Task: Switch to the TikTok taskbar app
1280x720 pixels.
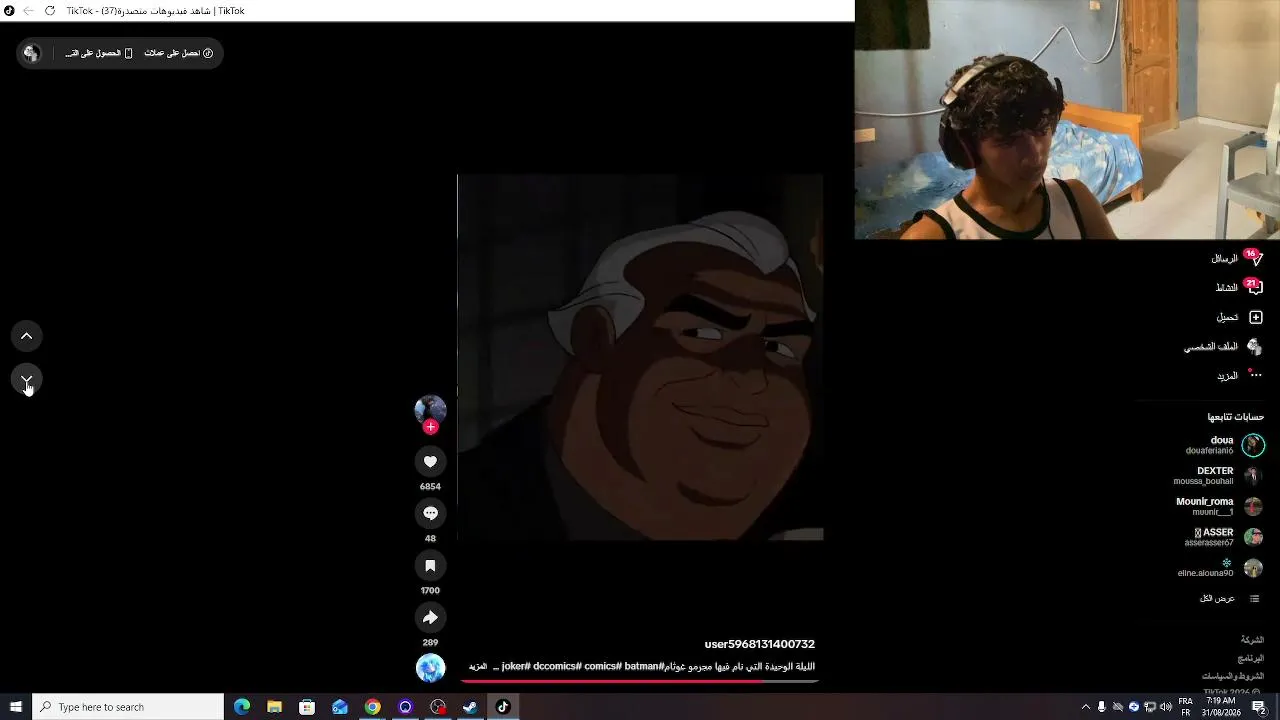Action: point(503,707)
